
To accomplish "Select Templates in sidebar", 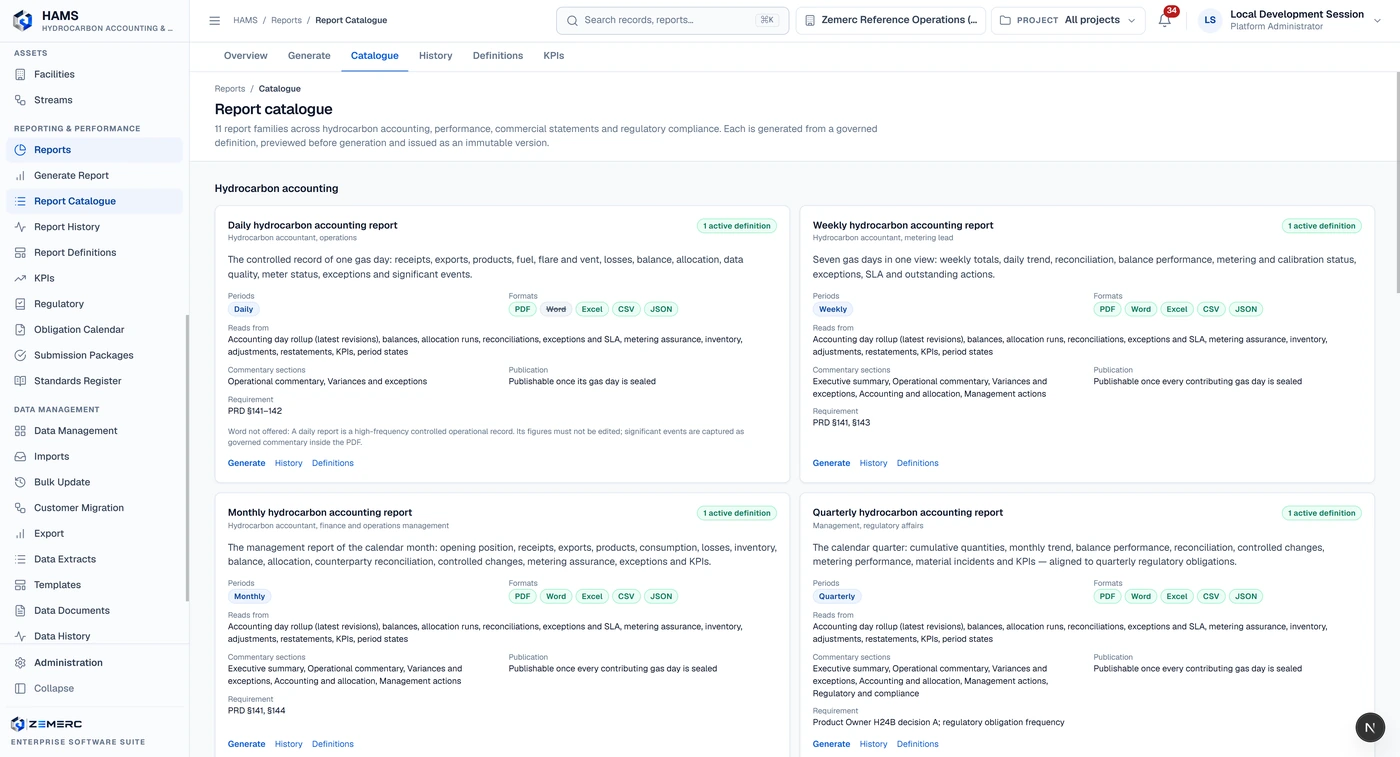I will click(95, 585).
